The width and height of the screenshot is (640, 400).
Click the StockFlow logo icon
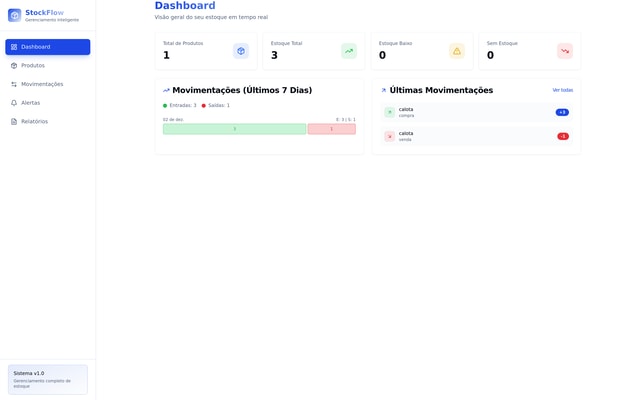pos(14,15)
